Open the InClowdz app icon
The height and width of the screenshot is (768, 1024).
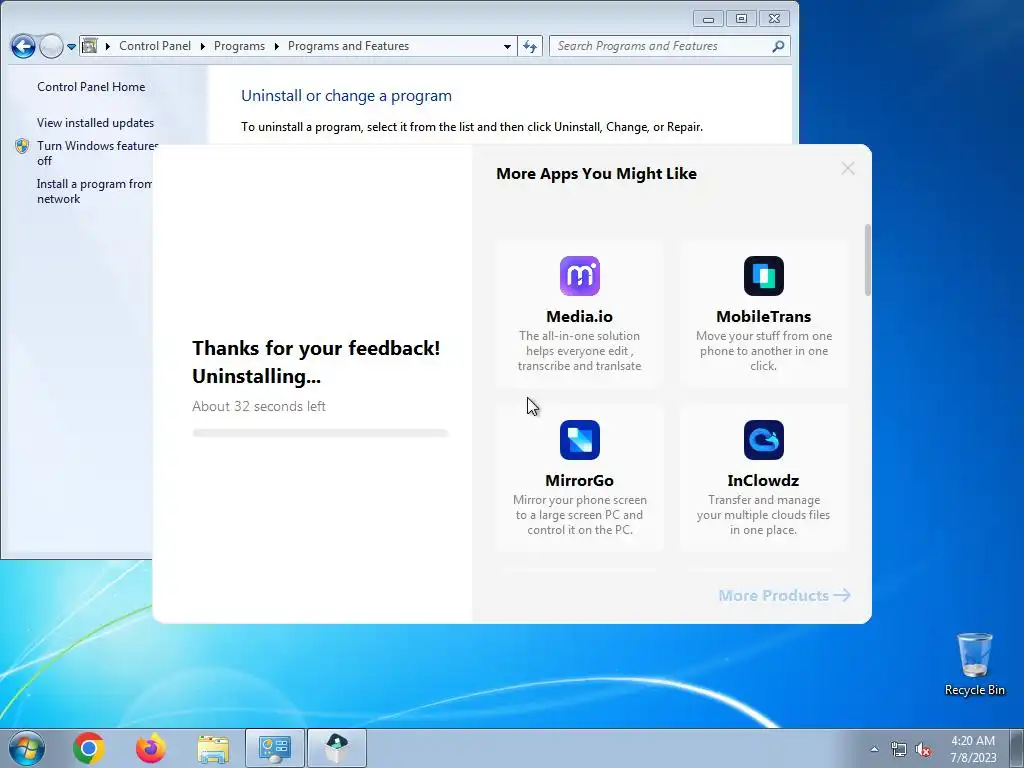point(763,440)
